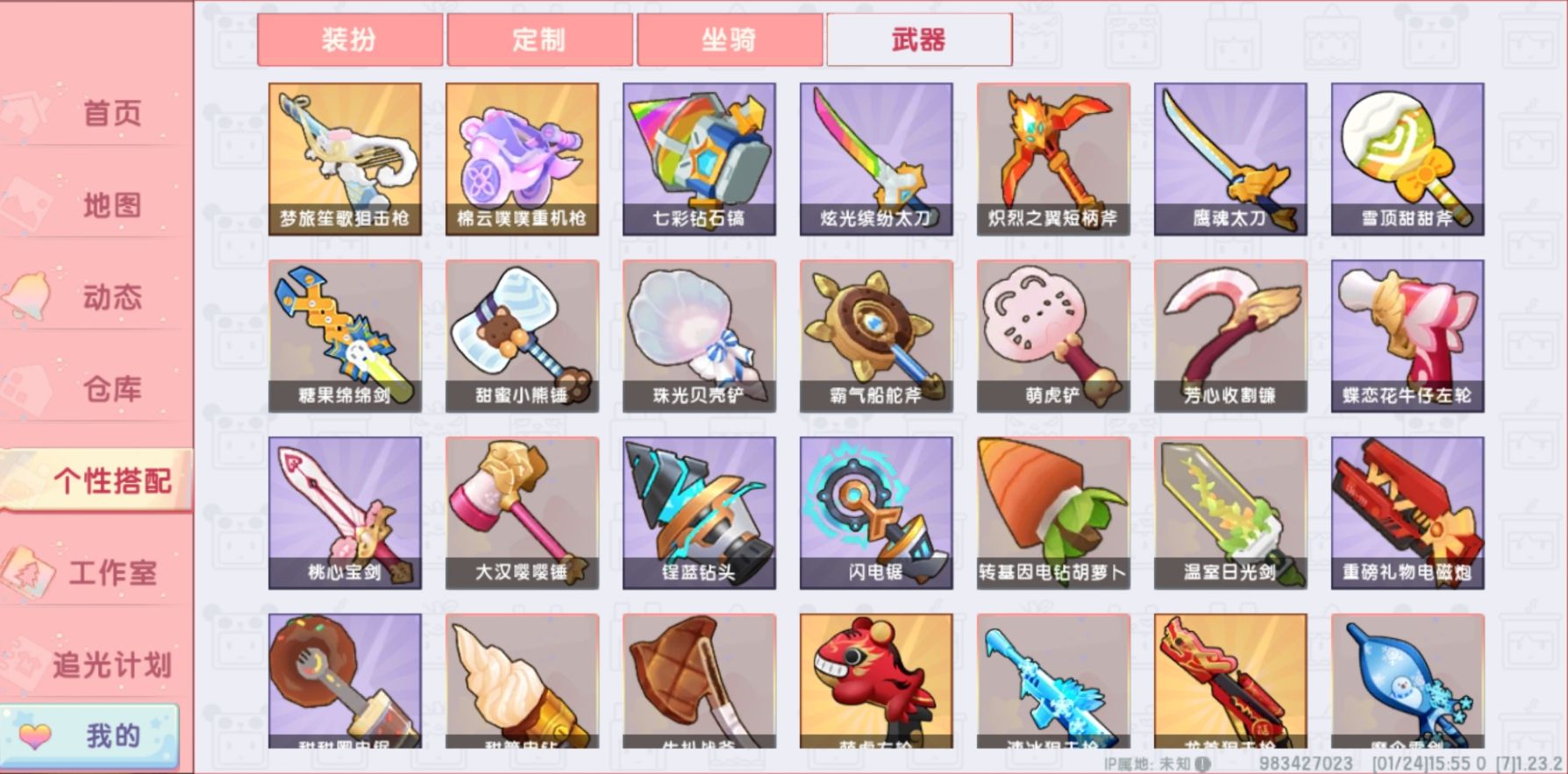Select the 珠光贝壳铲 shell shovel
This screenshot has width=1568, height=774.
[x=699, y=336]
